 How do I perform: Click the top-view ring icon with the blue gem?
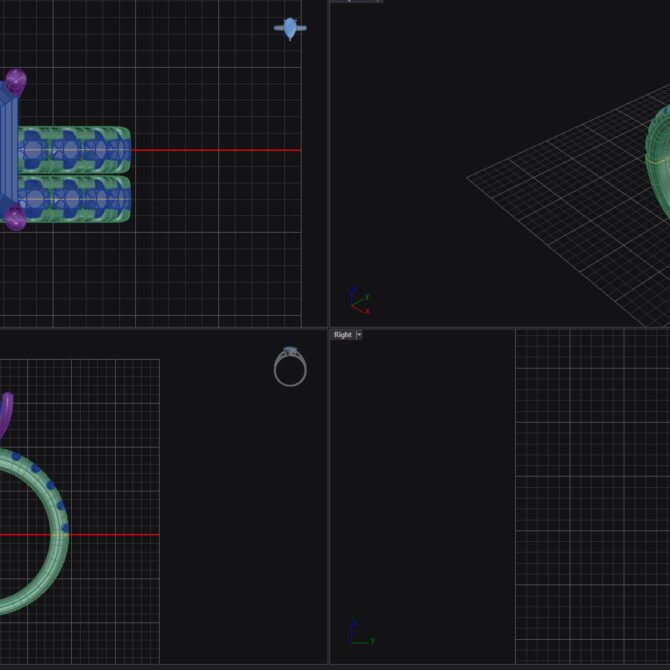(x=290, y=29)
